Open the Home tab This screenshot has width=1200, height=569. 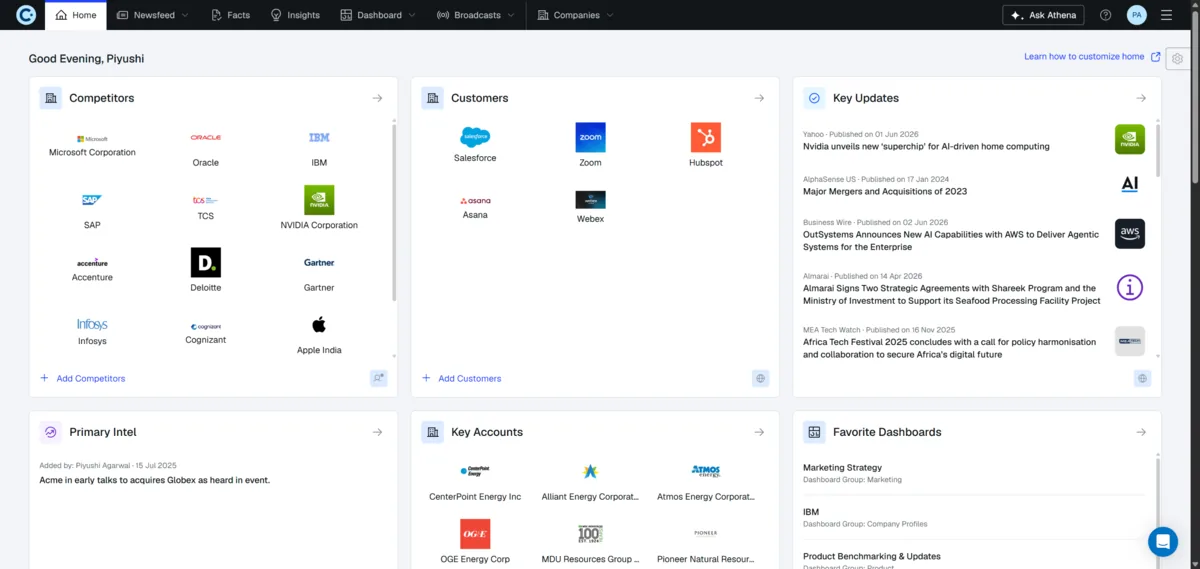[76, 15]
